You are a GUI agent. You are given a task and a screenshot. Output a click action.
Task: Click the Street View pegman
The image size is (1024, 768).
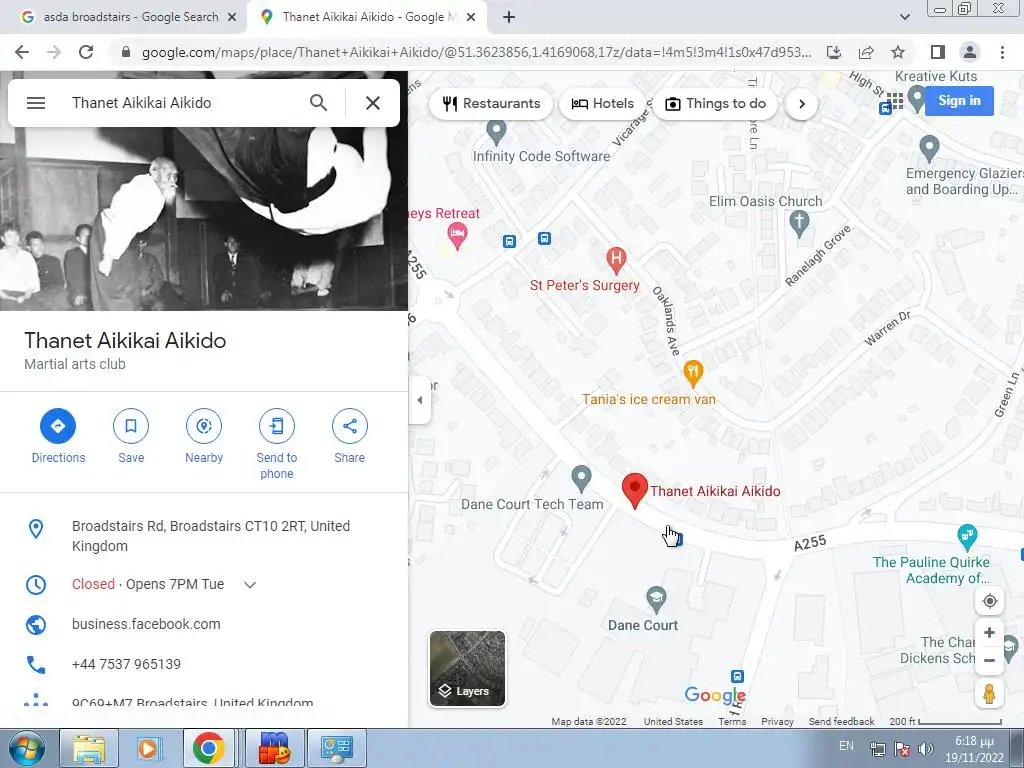989,694
